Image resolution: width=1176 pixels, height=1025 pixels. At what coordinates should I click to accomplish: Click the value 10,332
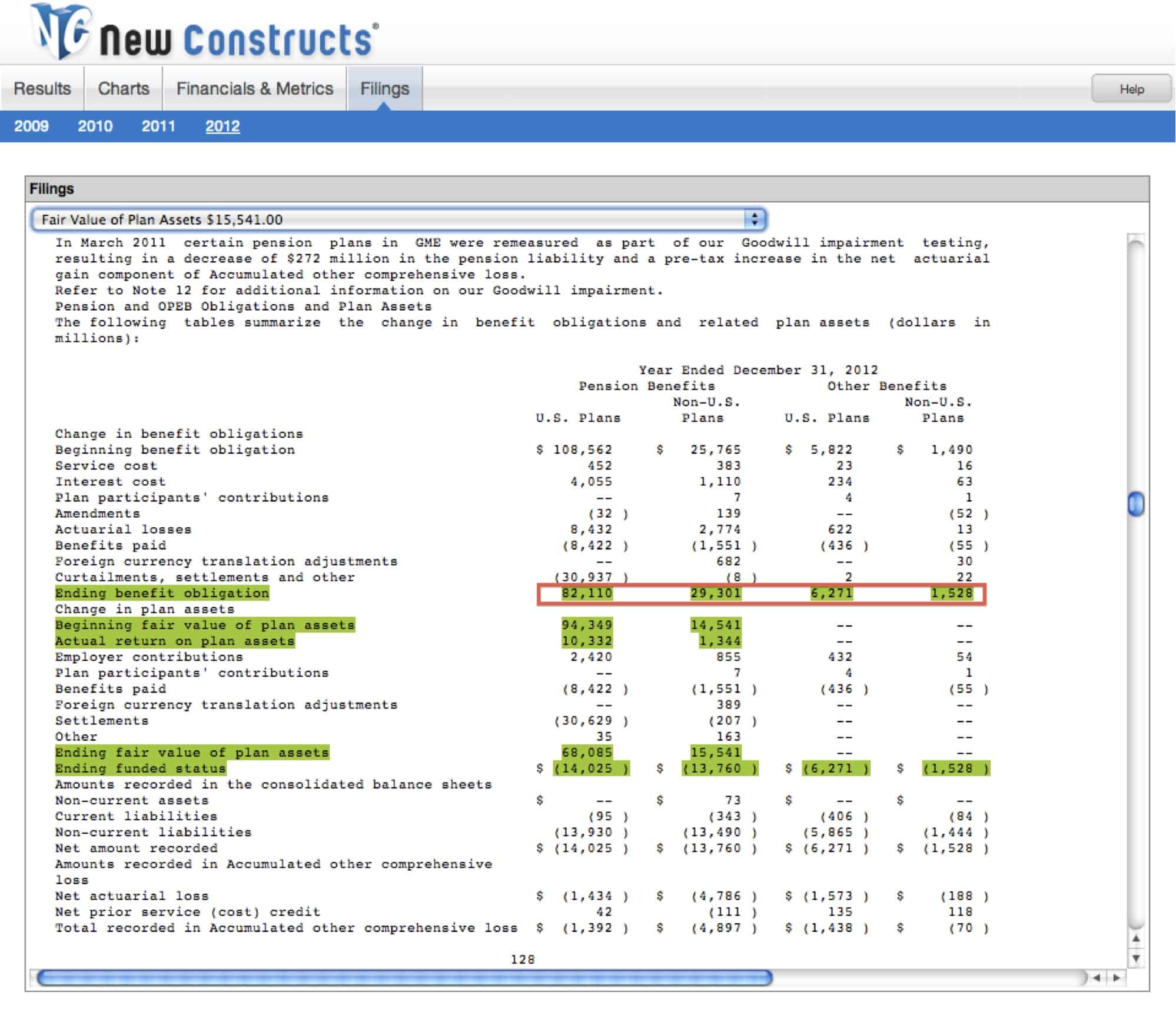(x=587, y=641)
